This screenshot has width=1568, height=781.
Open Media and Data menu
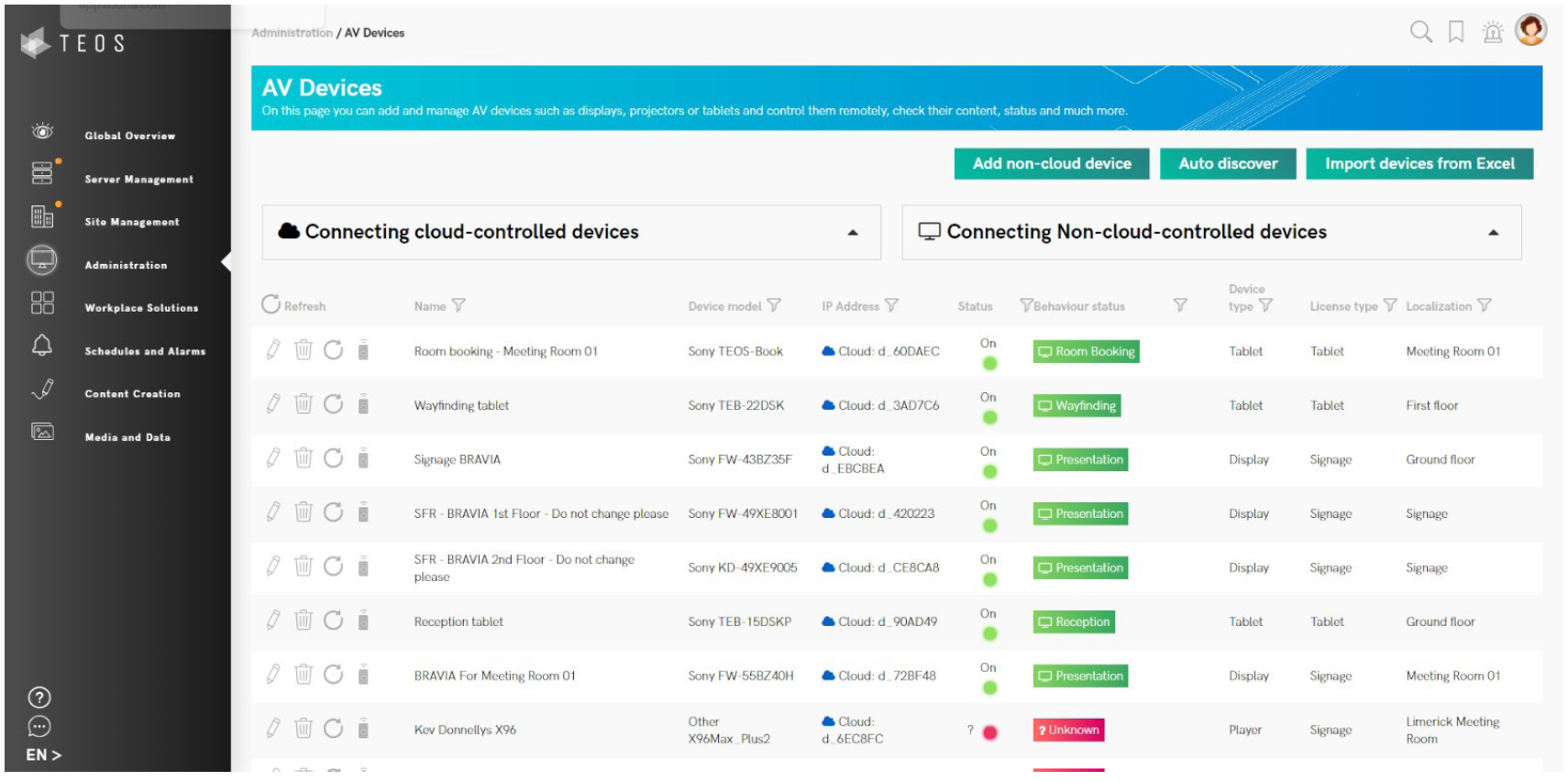tap(127, 437)
